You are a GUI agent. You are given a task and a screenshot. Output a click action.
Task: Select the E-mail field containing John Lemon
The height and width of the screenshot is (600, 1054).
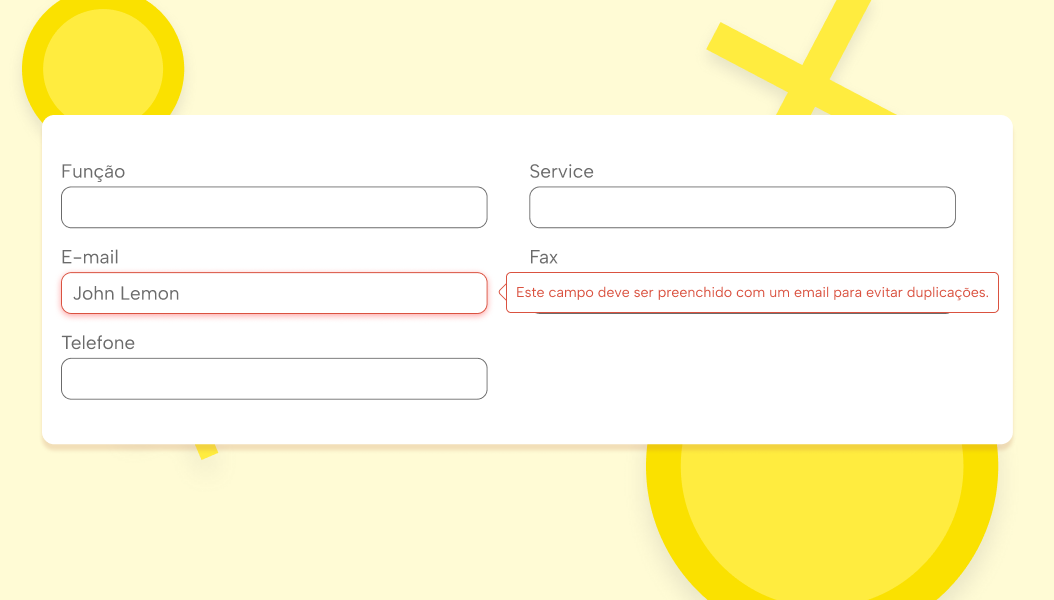[274, 293]
